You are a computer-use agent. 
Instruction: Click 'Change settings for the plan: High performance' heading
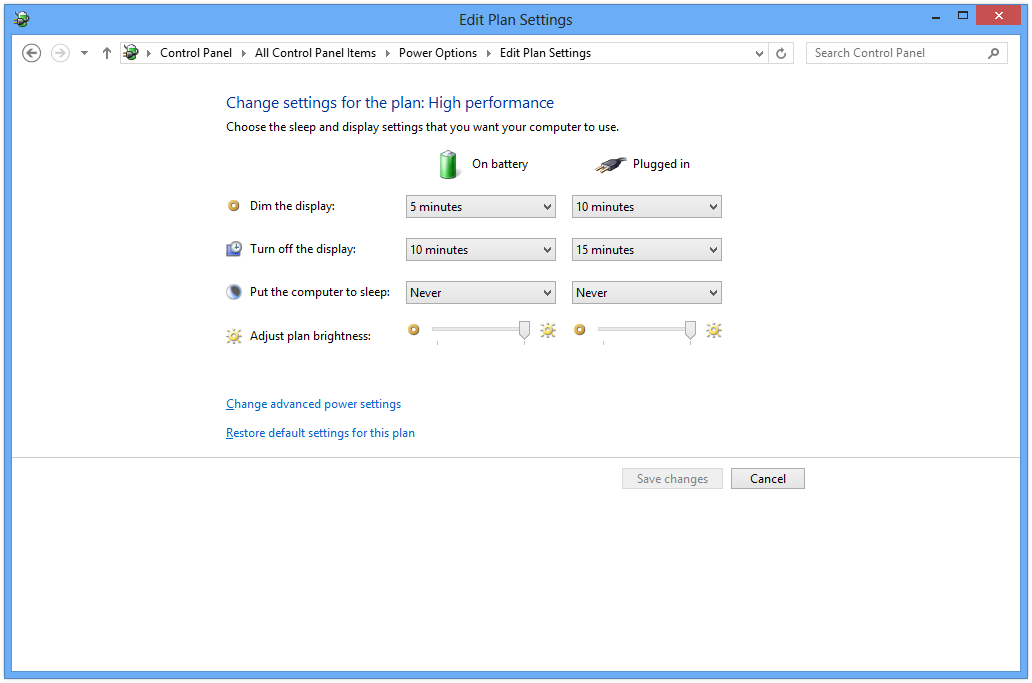click(390, 103)
